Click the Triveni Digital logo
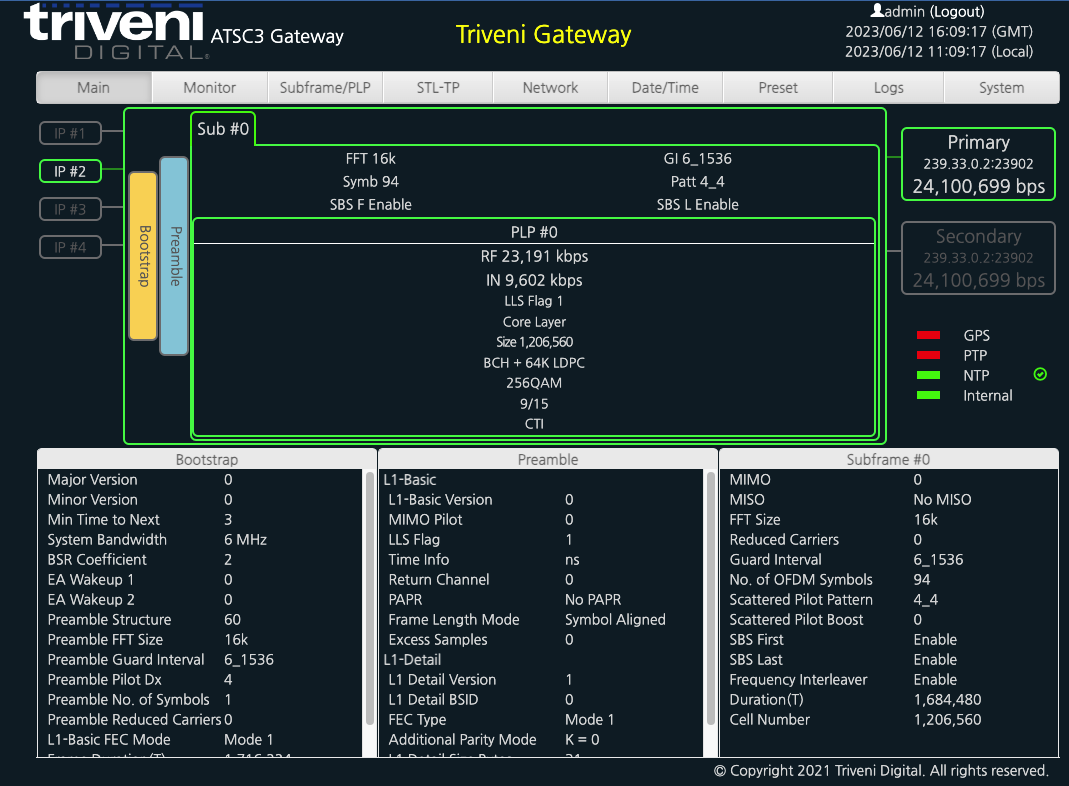The width and height of the screenshot is (1069, 786). point(114,31)
